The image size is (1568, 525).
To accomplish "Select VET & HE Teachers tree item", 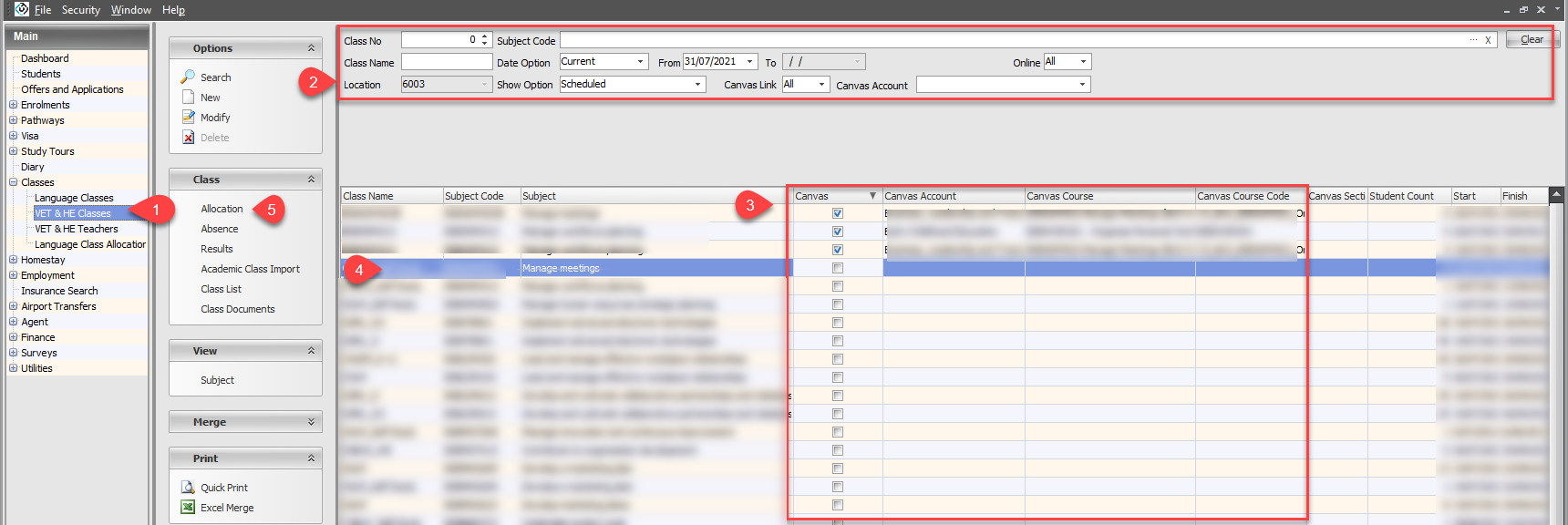I will tap(77, 229).
